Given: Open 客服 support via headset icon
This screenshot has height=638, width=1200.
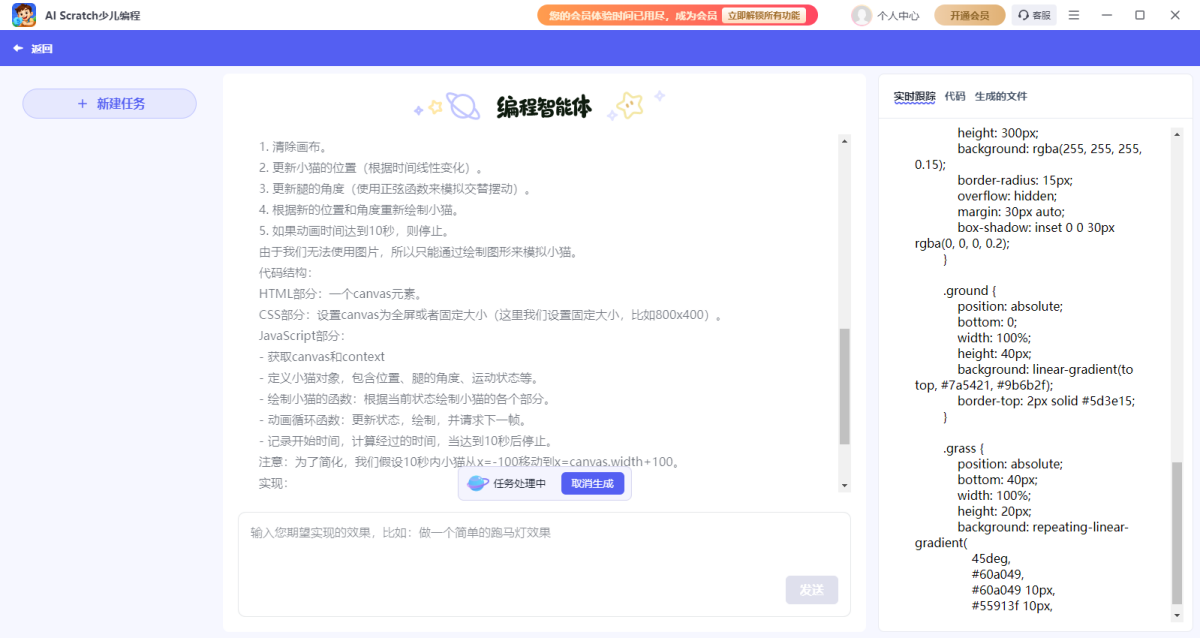Looking at the screenshot, I should point(1035,15).
